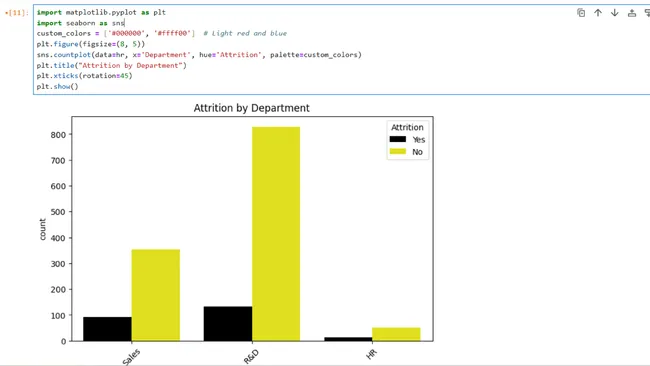Click the import seaborn as sns line

(80, 23)
